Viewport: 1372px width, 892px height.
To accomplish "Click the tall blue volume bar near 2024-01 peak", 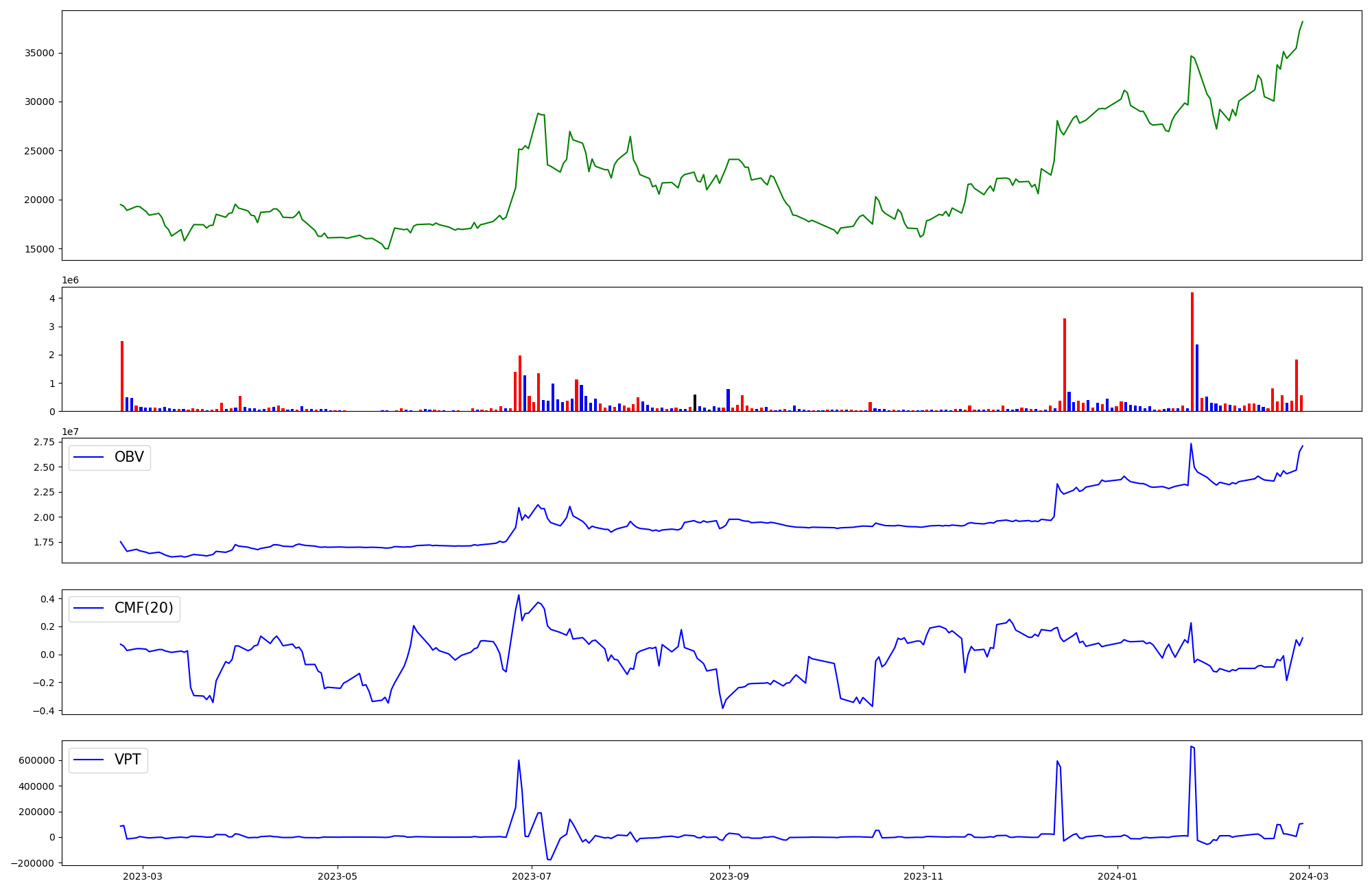I will pyautogui.click(x=1197, y=377).
